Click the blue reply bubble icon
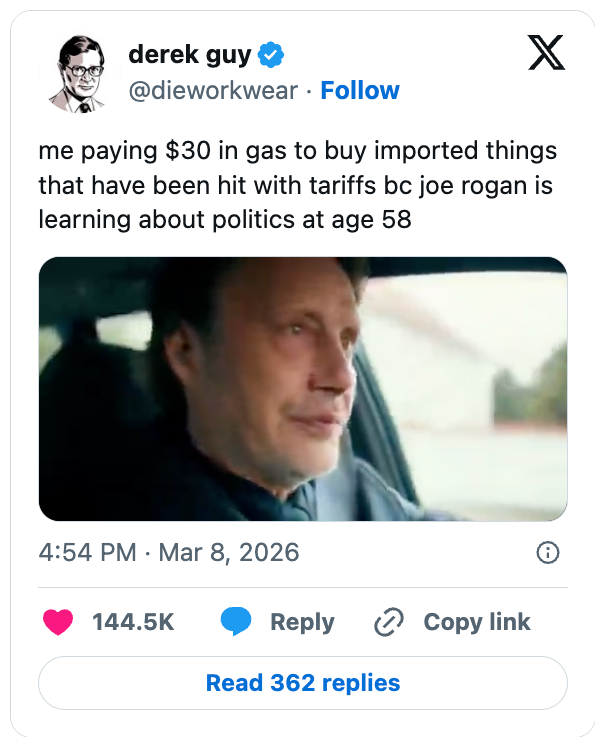Image resolution: width=610 pixels, height=748 pixels. pyautogui.click(x=236, y=622)
